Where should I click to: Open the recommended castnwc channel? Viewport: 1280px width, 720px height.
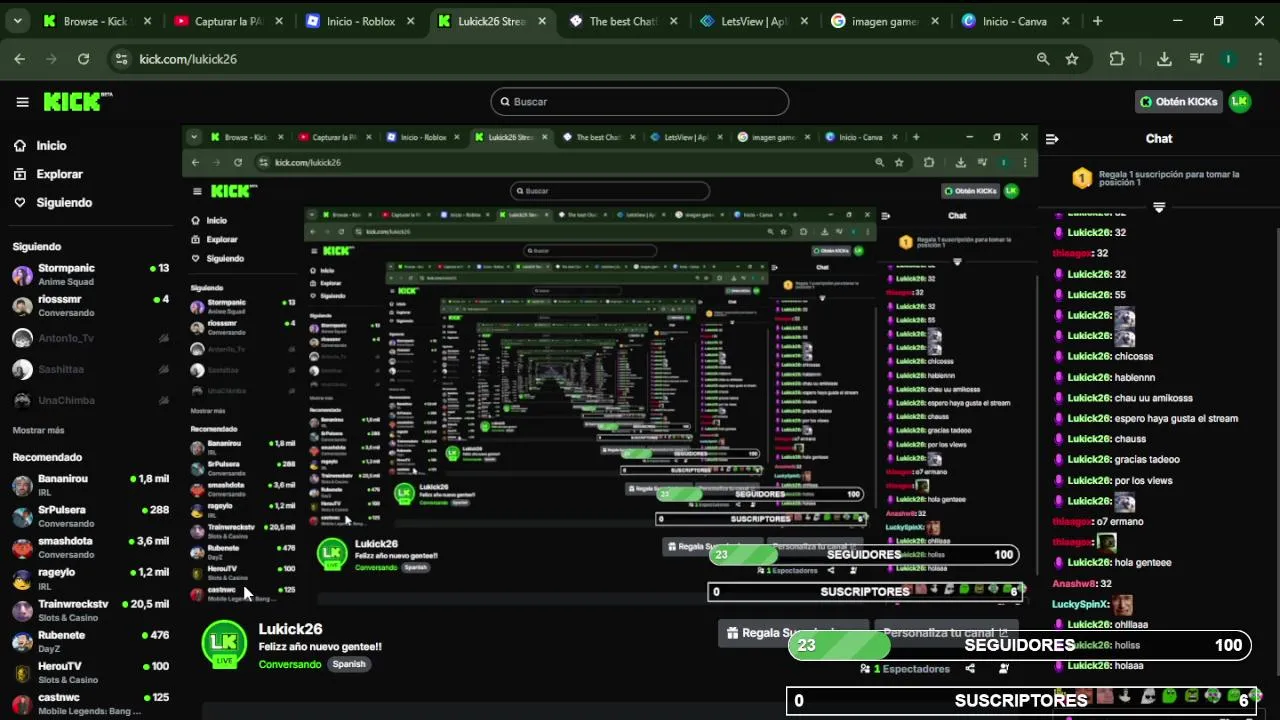click(x=90, y=703)
